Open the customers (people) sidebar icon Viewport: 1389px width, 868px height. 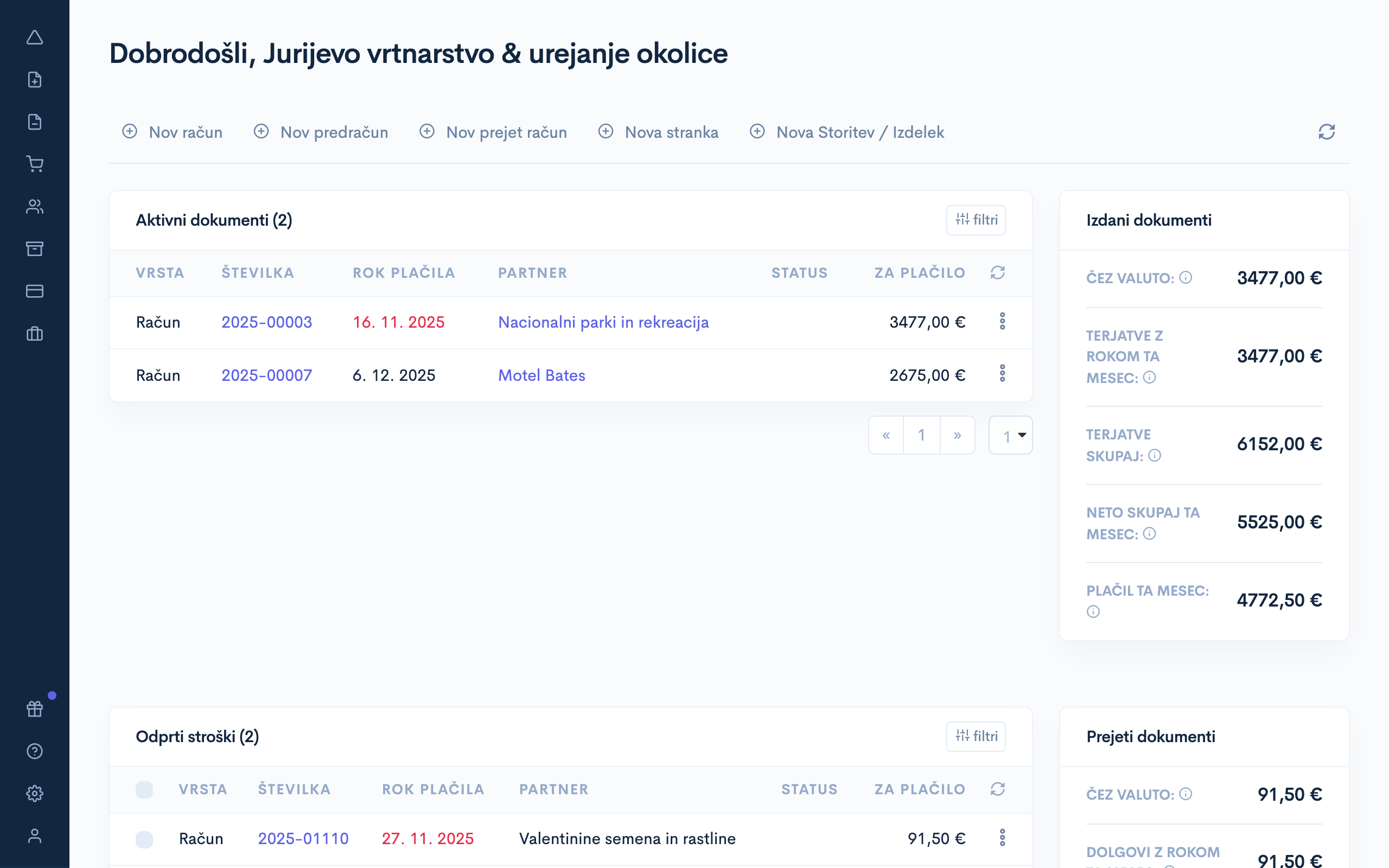[x=34, y=207]
